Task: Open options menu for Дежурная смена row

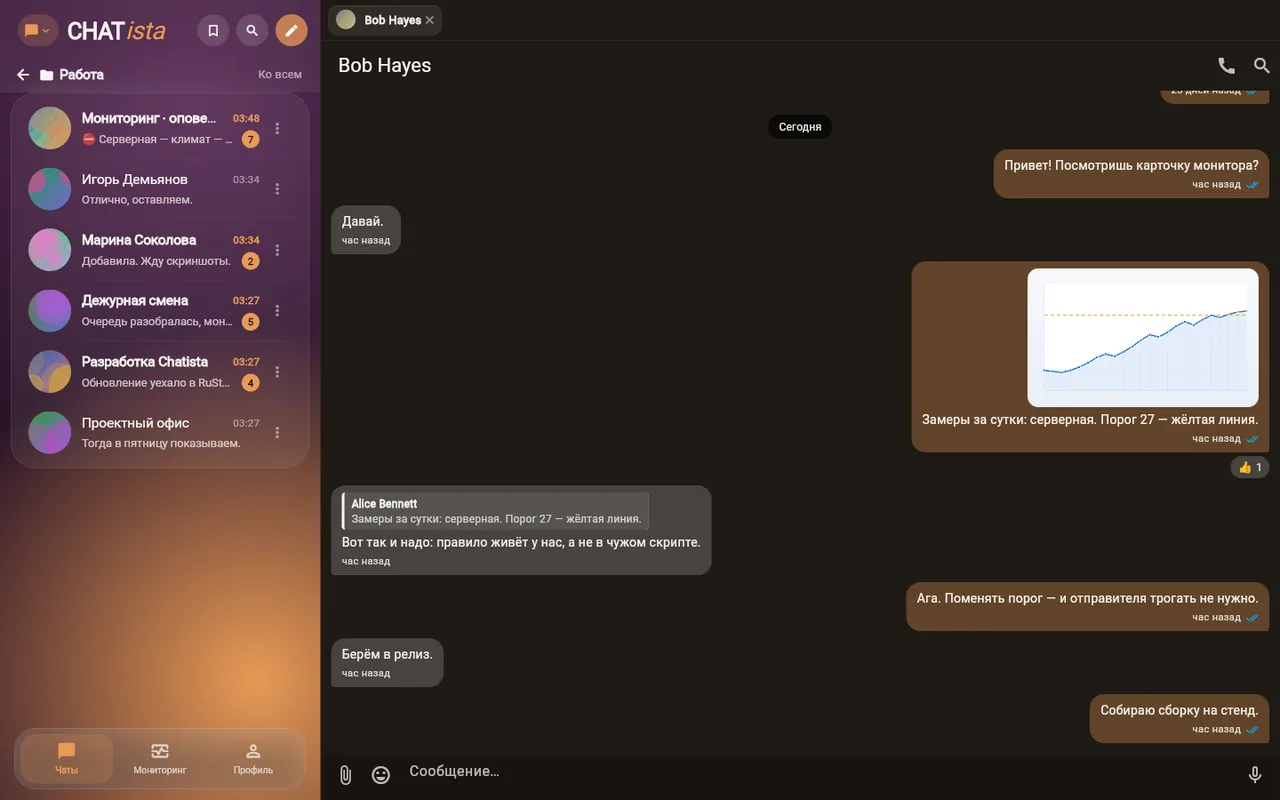Action: click(278, 311)
